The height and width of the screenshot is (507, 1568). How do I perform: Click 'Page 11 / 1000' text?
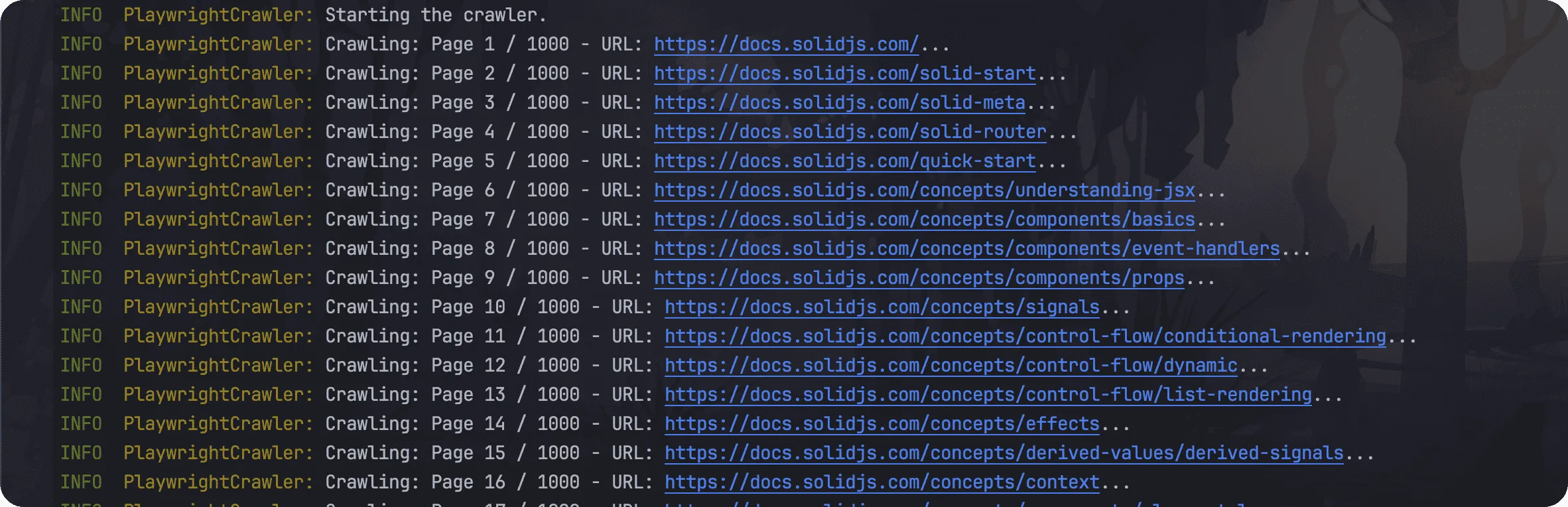coord(505,336)
